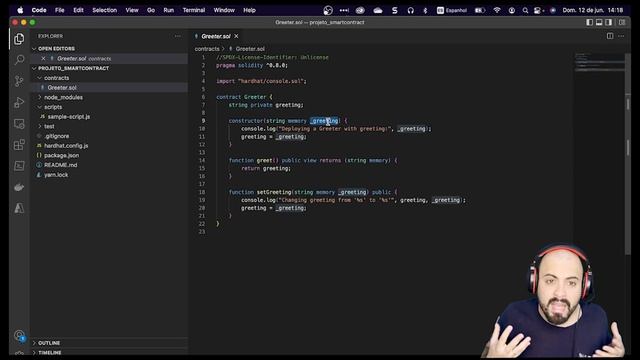Open the Remote Explorer view
Screen dimensions: 640x360
tap(19, 123)
